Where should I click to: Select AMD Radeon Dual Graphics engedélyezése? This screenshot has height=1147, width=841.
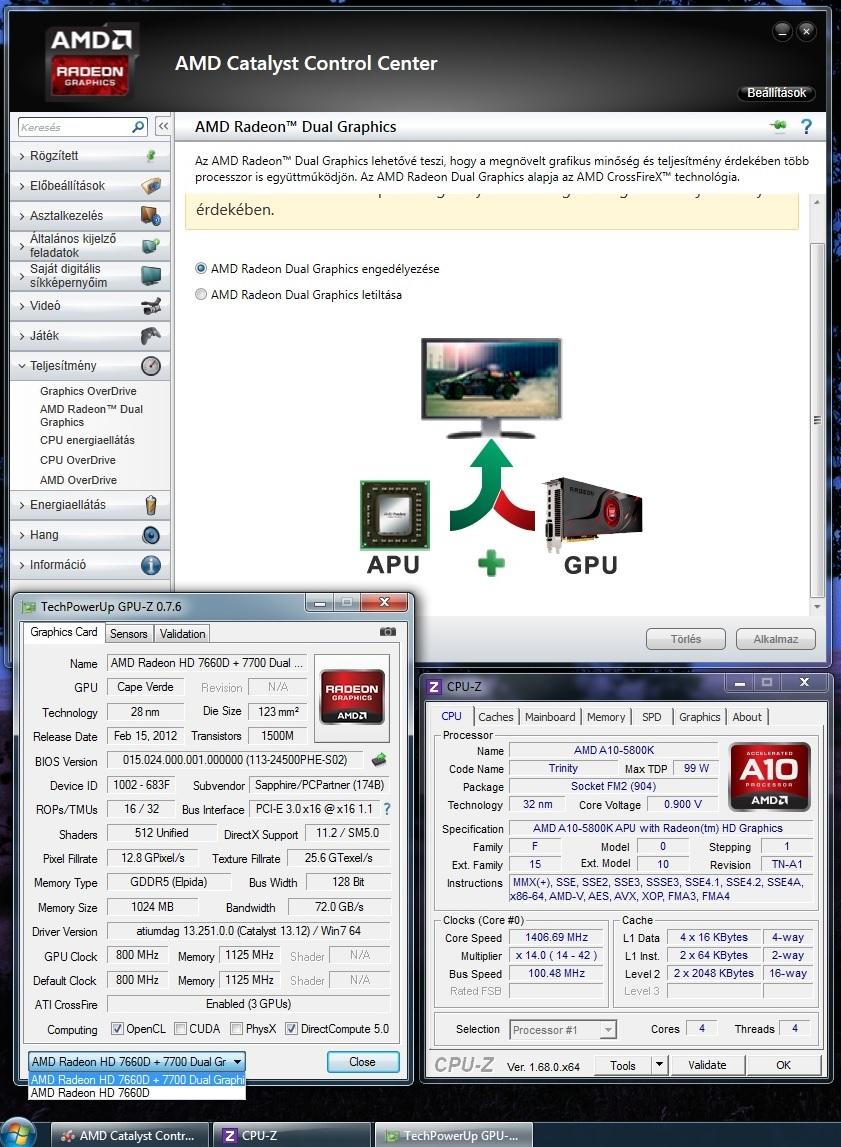(x=201, y=268)
